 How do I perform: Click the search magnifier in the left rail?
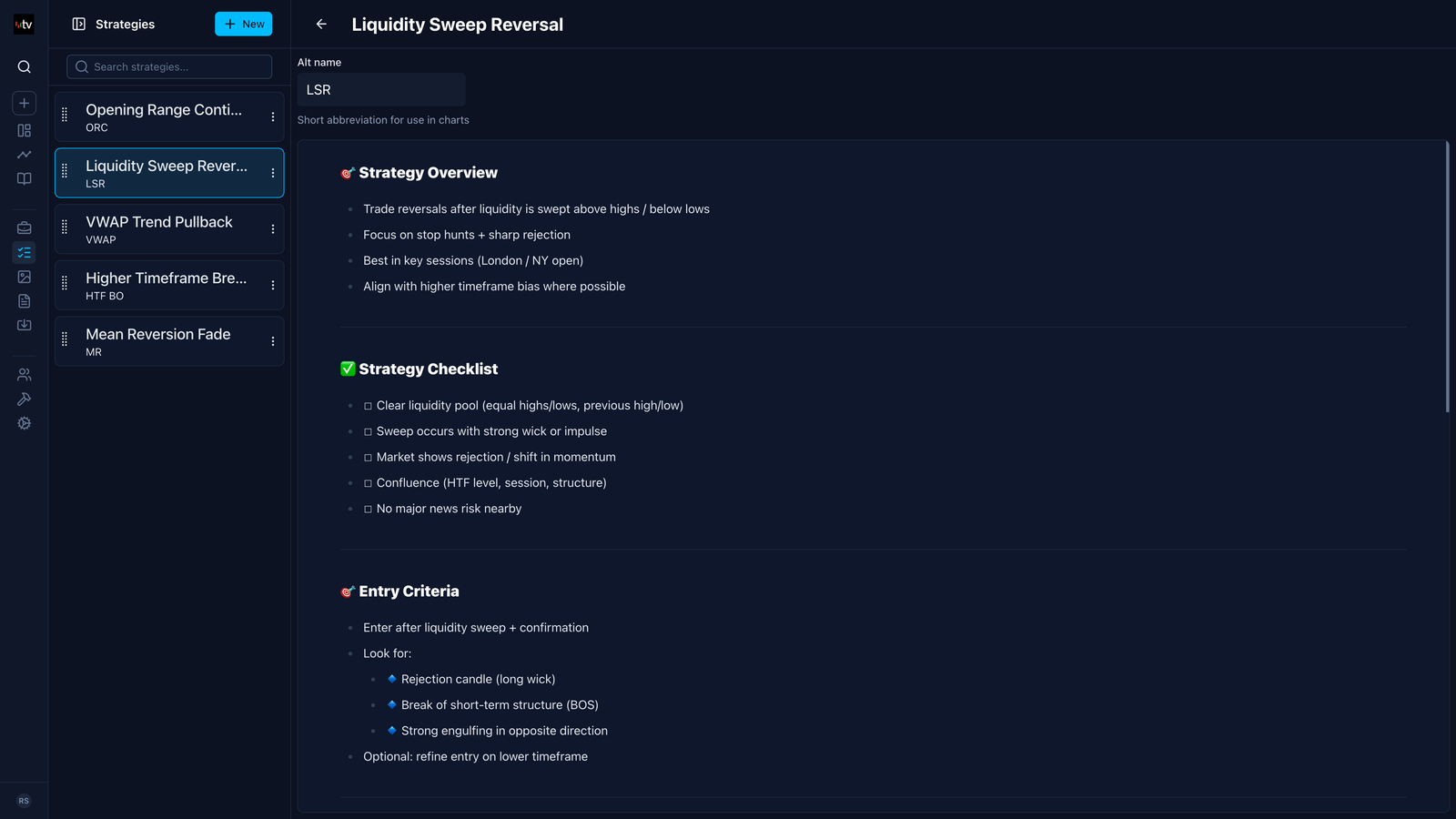point(25,66)
